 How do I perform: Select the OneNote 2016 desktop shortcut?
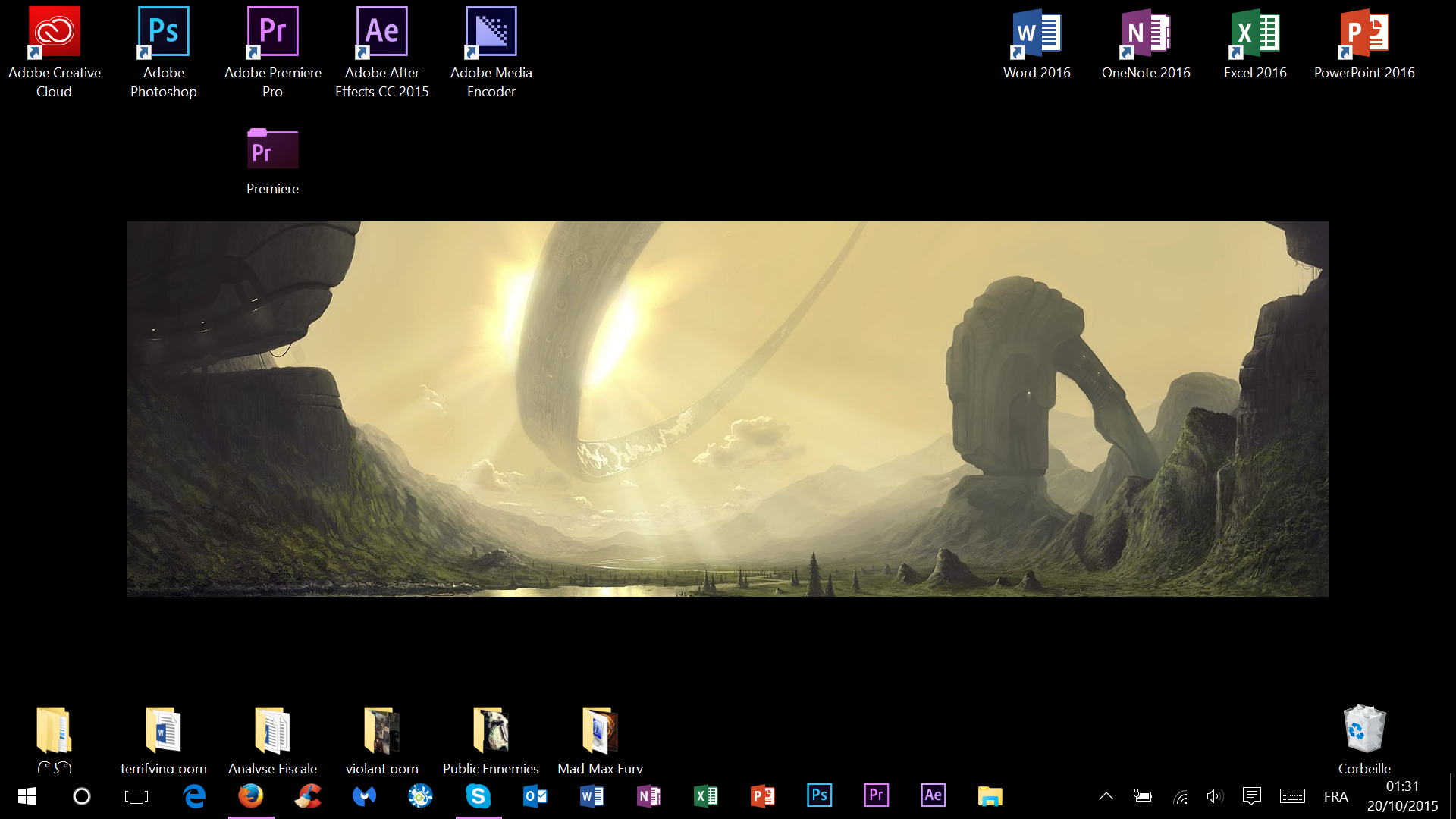1146,44
